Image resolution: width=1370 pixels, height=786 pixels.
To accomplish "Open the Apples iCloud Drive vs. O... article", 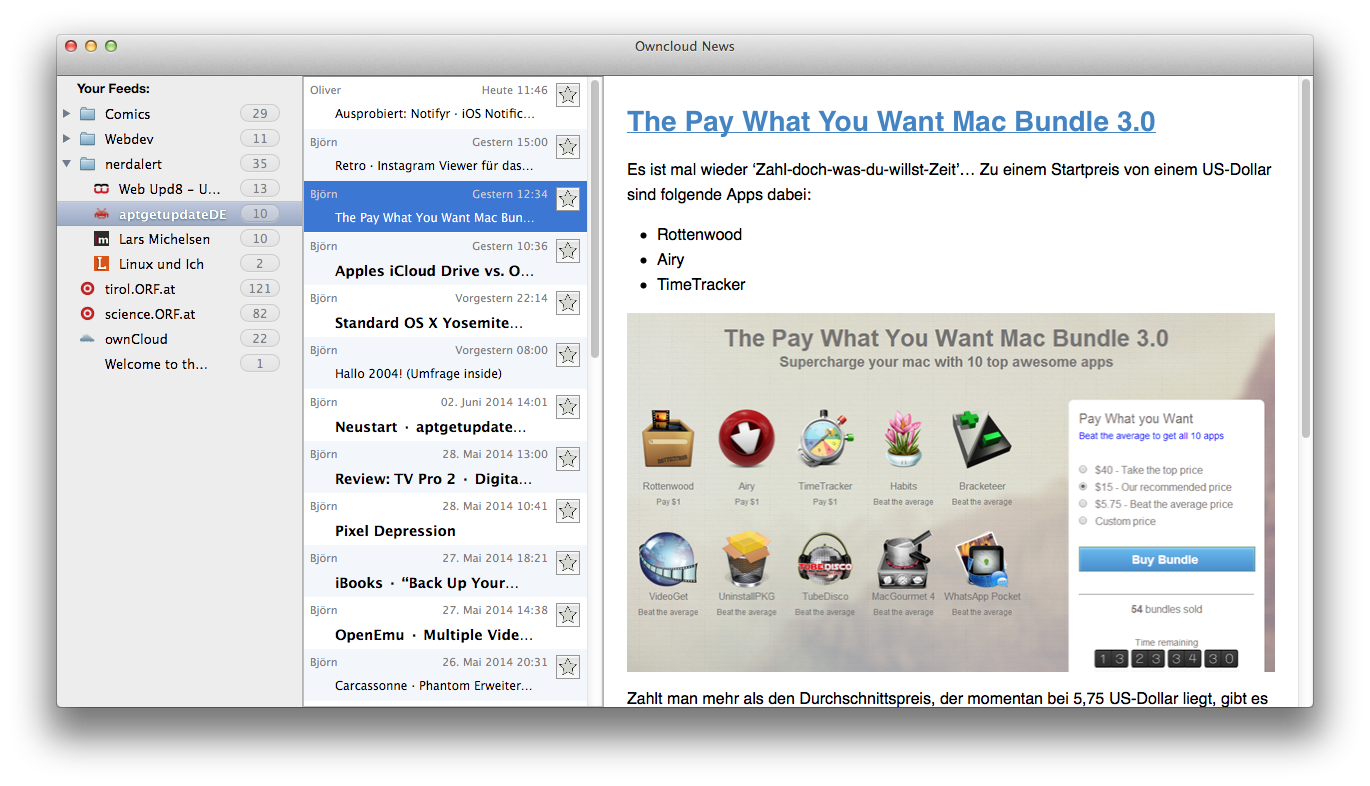I will point(445,259).
